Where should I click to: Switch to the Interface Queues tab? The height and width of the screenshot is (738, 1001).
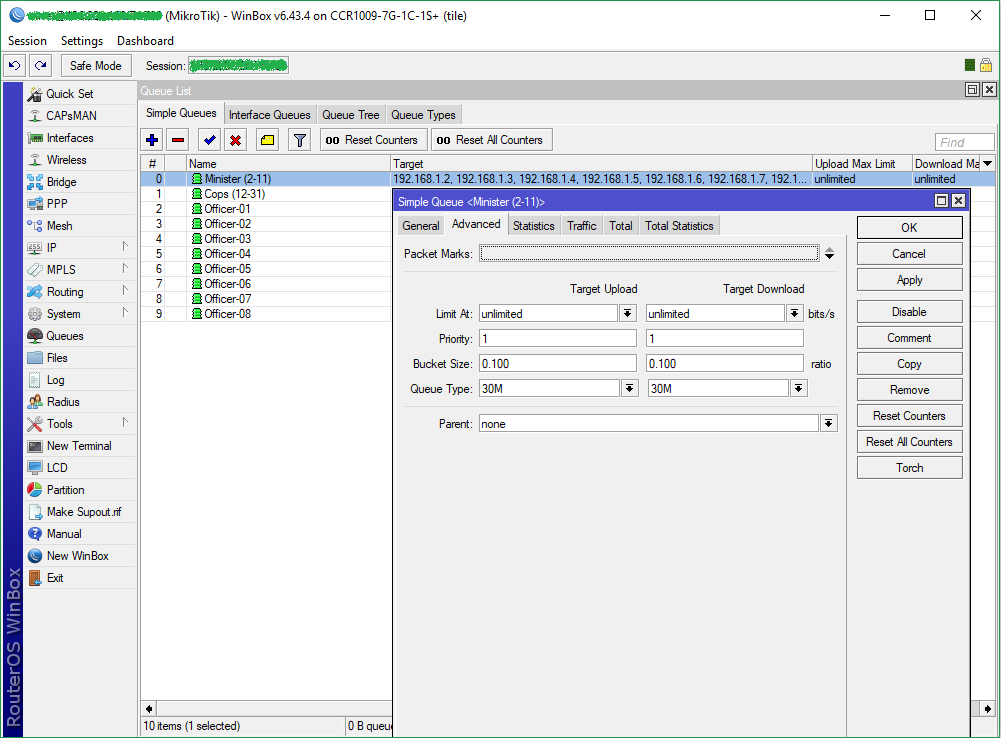tap(269, 115)
